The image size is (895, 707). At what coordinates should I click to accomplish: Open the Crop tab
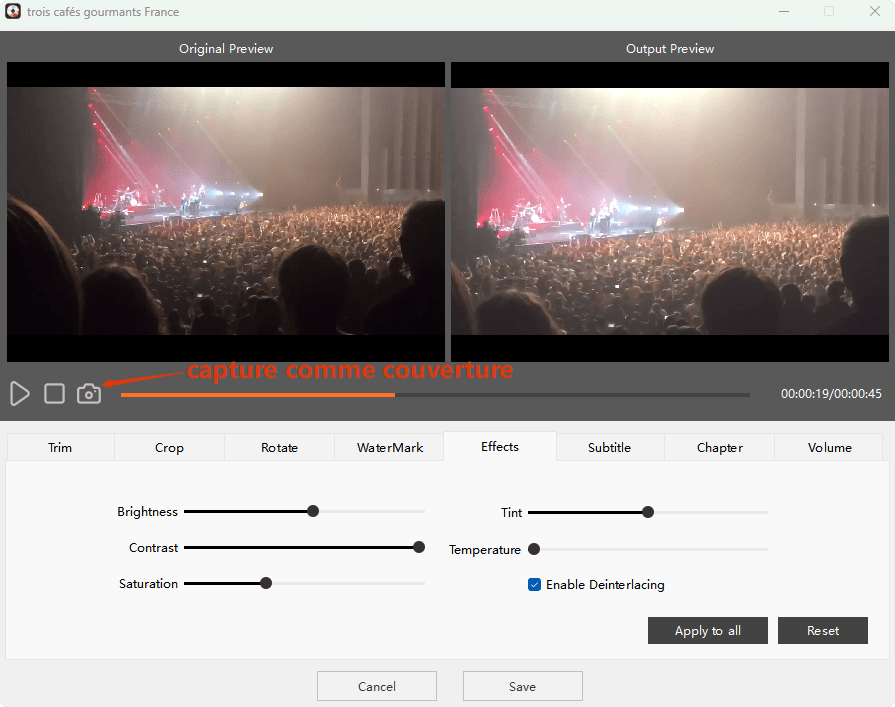(169, 448)
